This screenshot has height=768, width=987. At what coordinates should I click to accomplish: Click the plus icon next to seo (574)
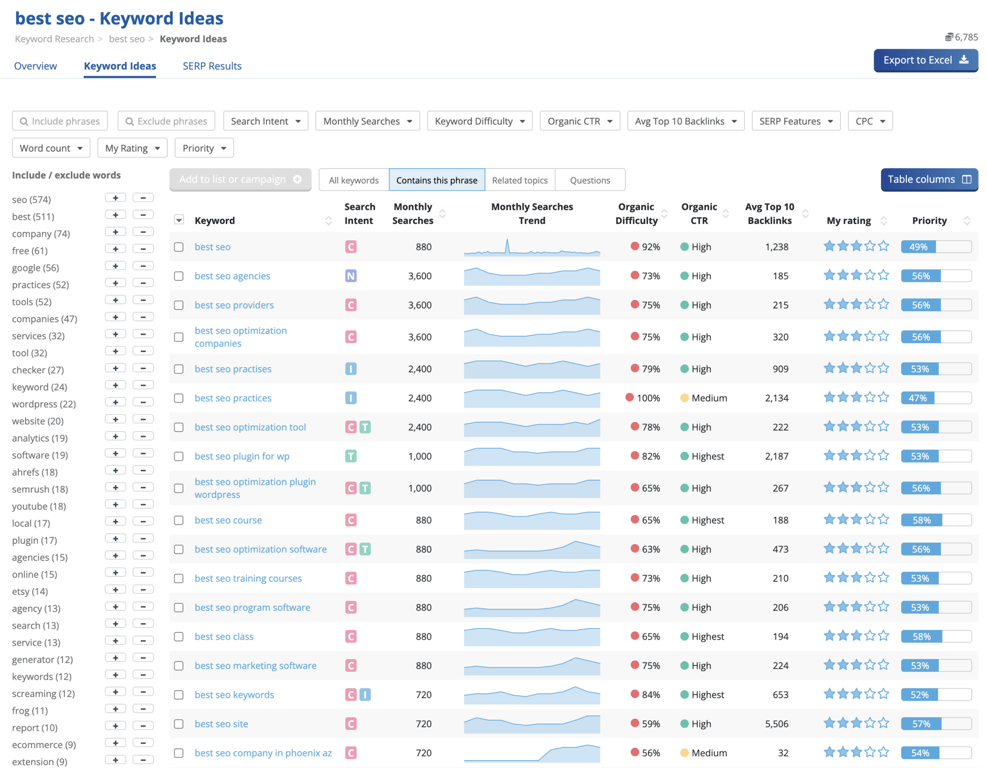[115, 198]
